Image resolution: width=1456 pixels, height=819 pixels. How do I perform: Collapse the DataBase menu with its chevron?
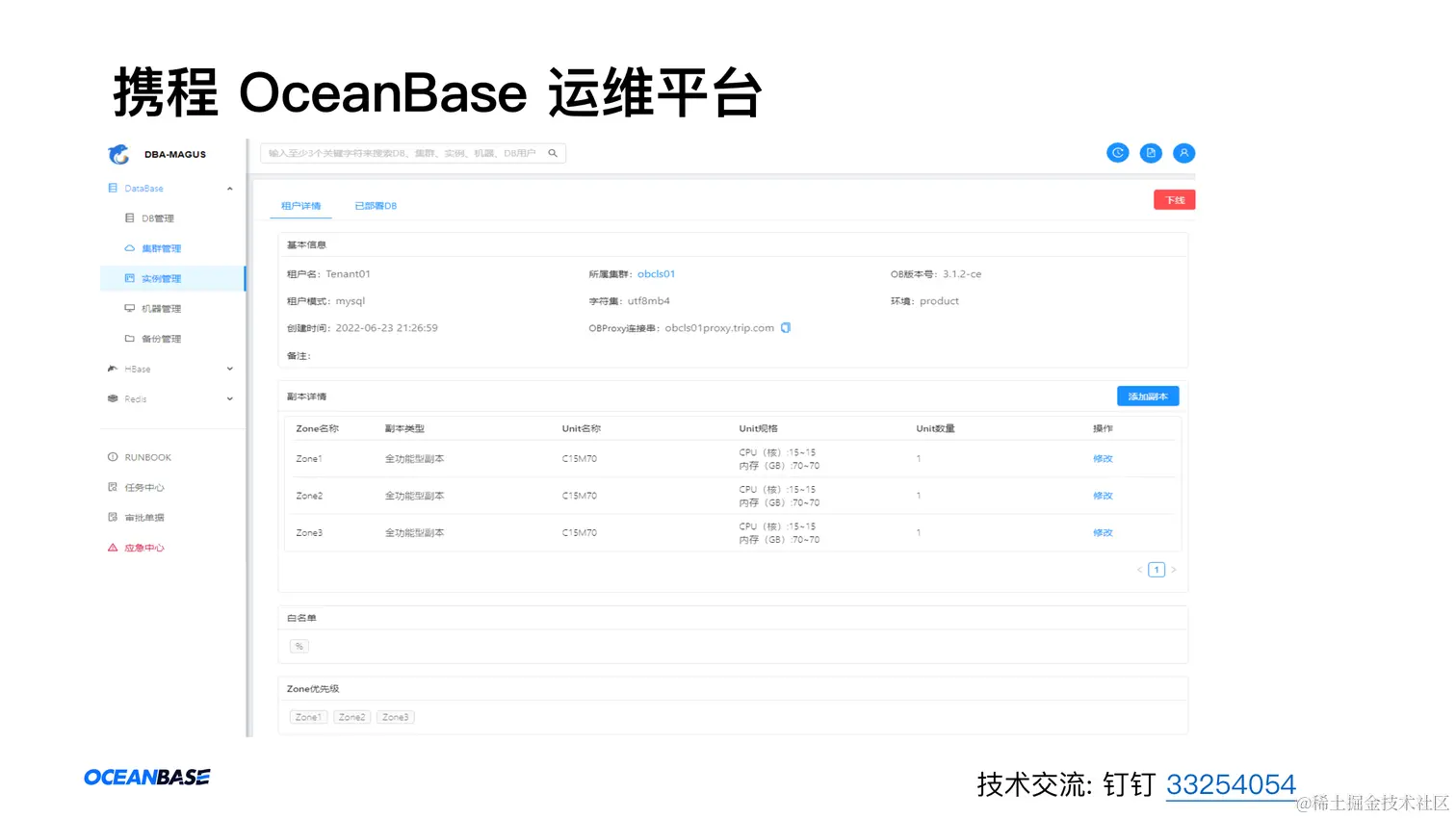coord(229,189)
